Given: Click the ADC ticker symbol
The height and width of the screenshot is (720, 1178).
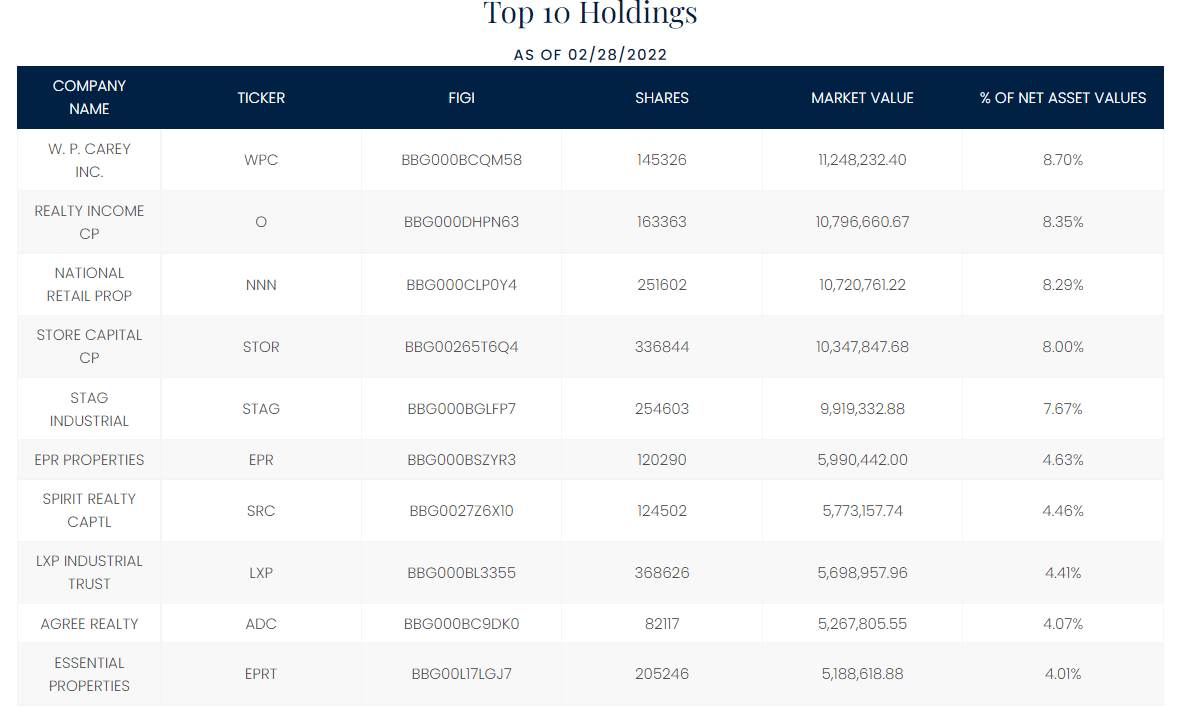Looking at the screenshot, I should click(261, 624).
